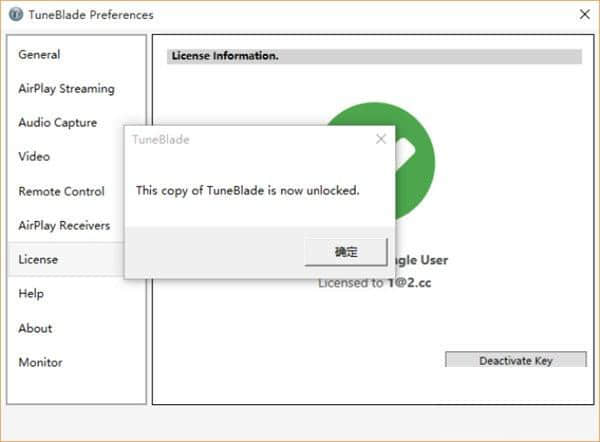Switch to the Monitor section
The width and height of the screenshot is (600, 442).
[x=40, y=362]
